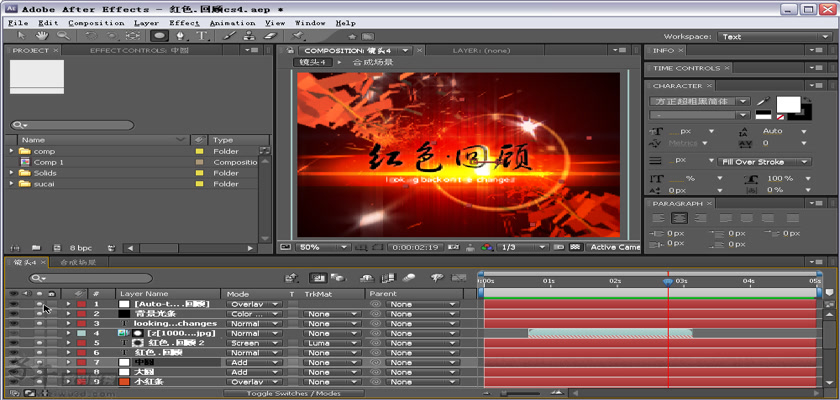Image resolution: width=840 pixels, height=400 pixels.
Task: Toggle the lock on Composition viewer tab
Action: [x=289, y=50]
